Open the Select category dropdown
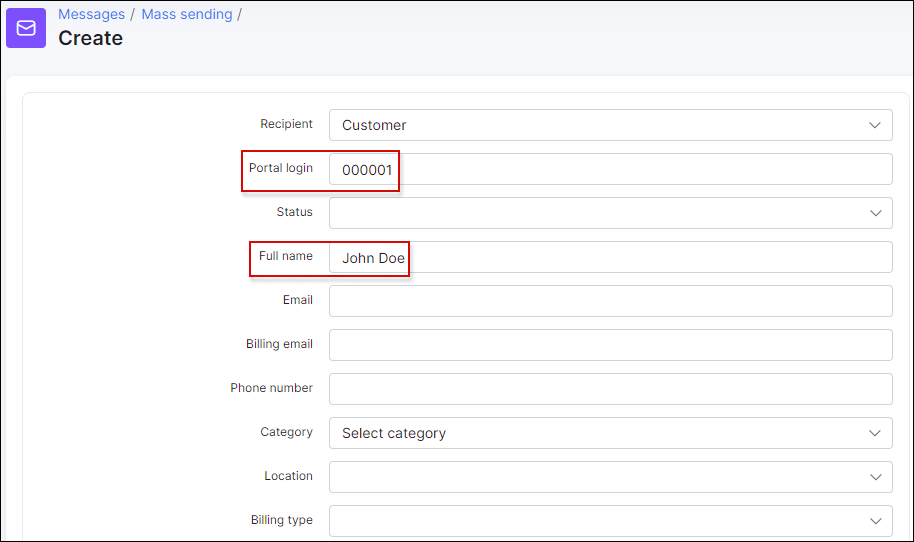914x542 pixels. tap(610, 433)
